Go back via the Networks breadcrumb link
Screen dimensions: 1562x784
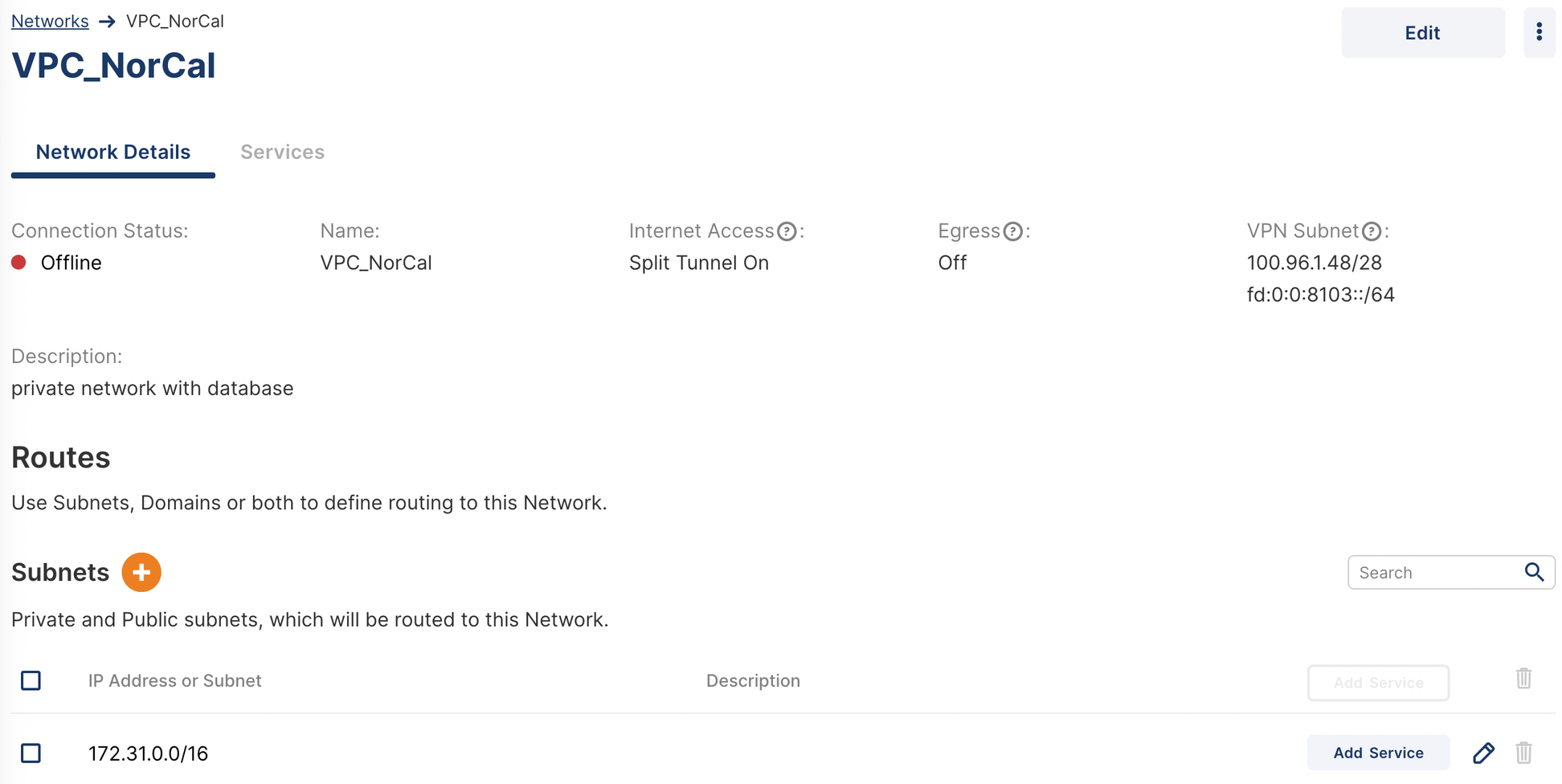[50, 21]
